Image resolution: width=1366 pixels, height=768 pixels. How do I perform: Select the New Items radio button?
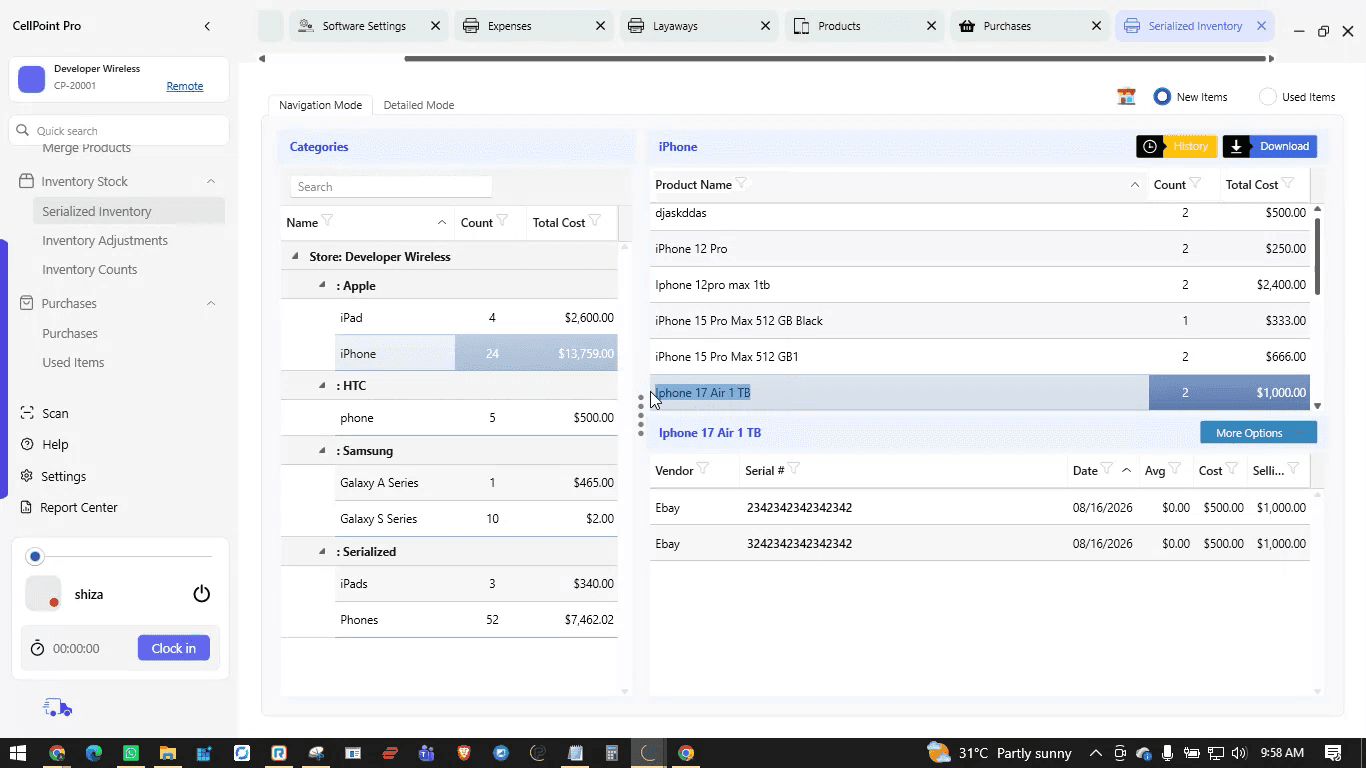[x=1162, y=97]
